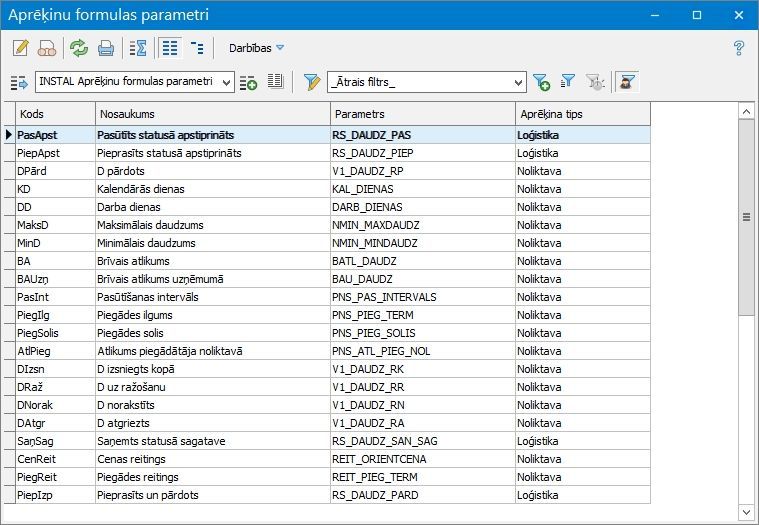Click the BATL_DAUDZ parameter cell
The width and height of the screenshot is (759, 525).
(x=423, y=261)
